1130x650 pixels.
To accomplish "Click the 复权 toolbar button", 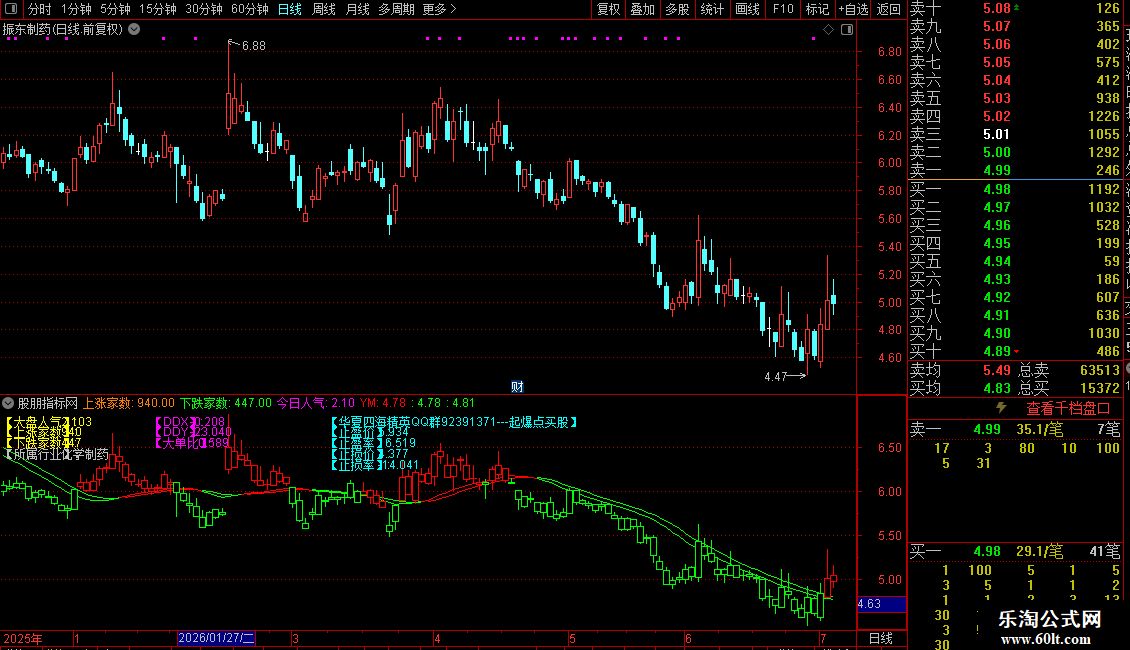I will 608,9.
